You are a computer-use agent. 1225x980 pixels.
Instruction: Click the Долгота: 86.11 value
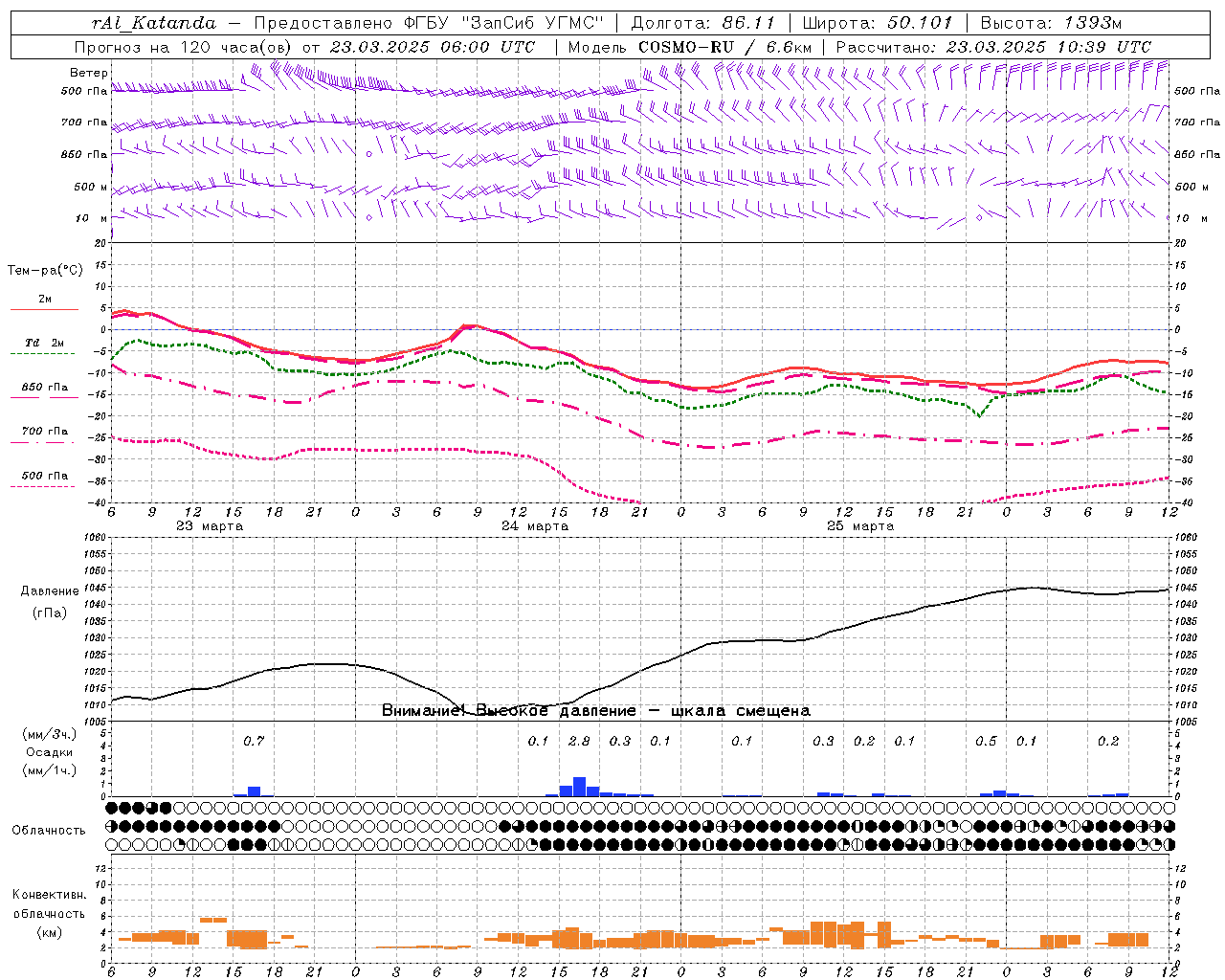[x=704, y=23]
